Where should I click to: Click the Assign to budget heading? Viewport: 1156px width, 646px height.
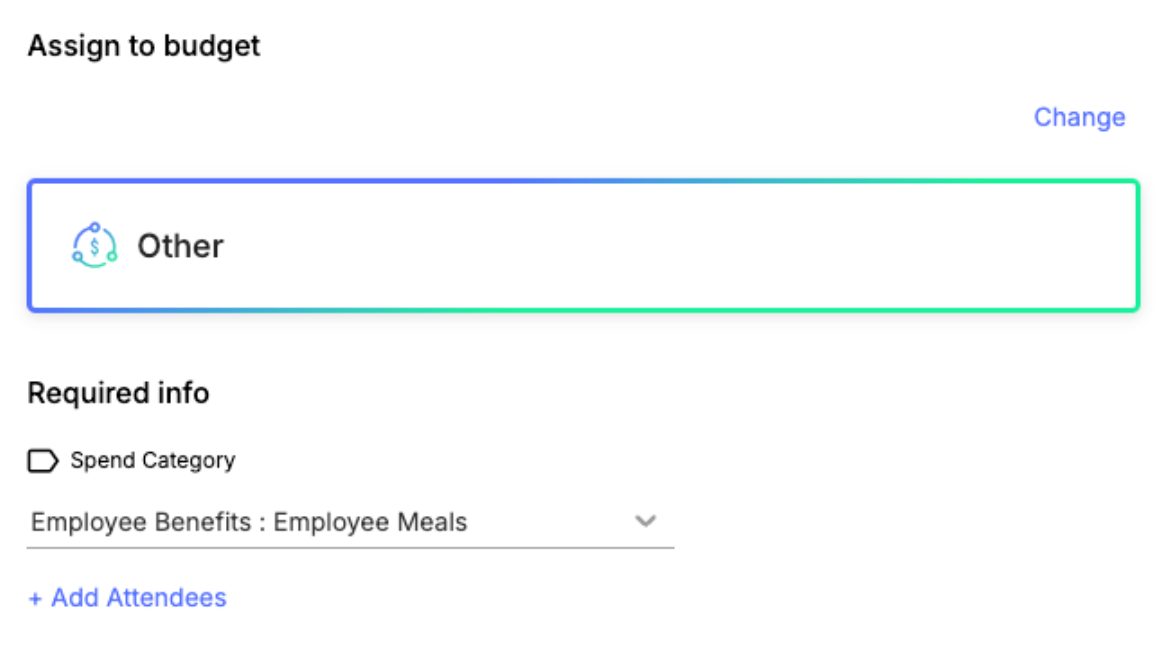coord(144,46)
